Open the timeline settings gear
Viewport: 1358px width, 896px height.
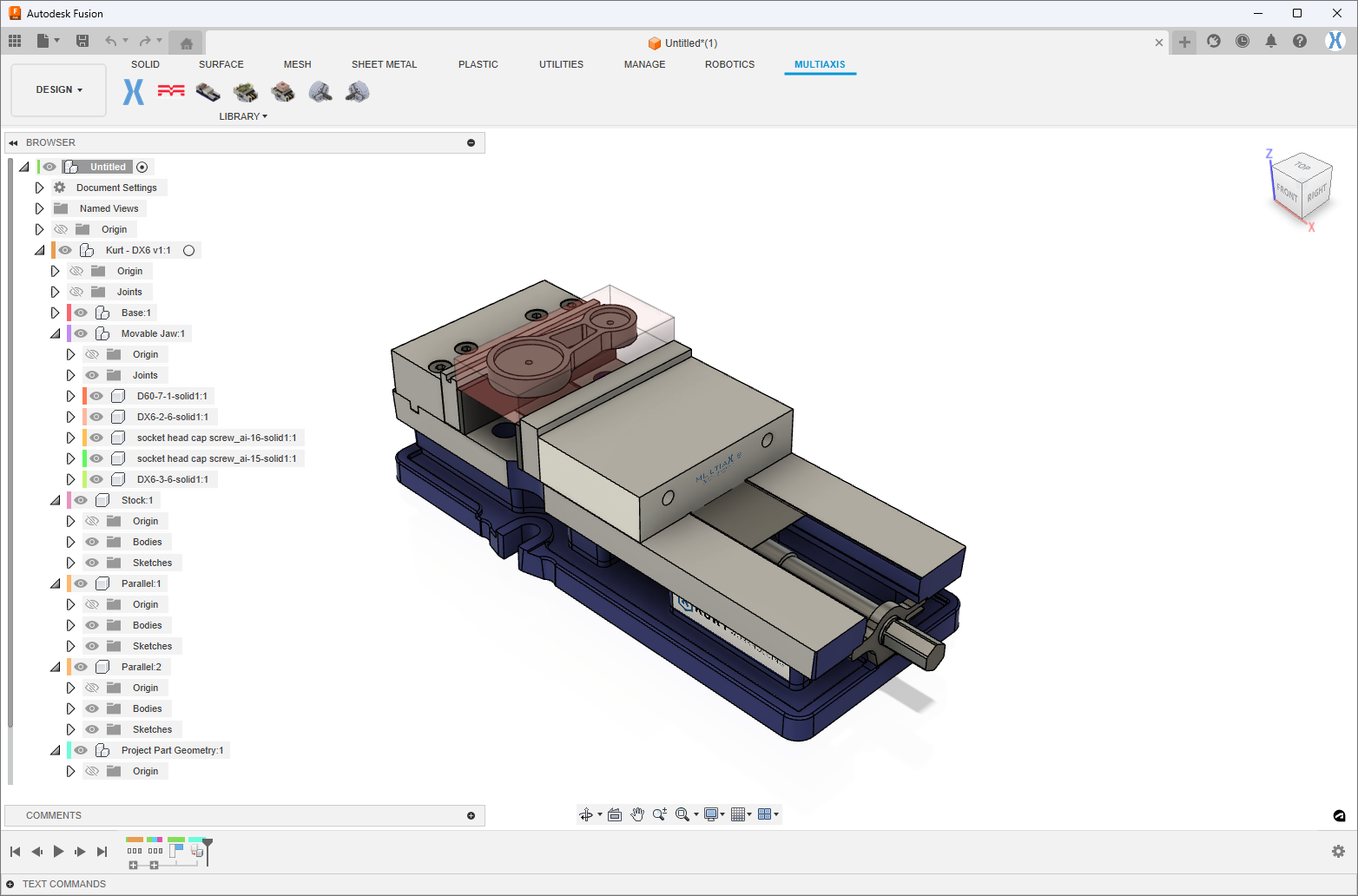1338,852
